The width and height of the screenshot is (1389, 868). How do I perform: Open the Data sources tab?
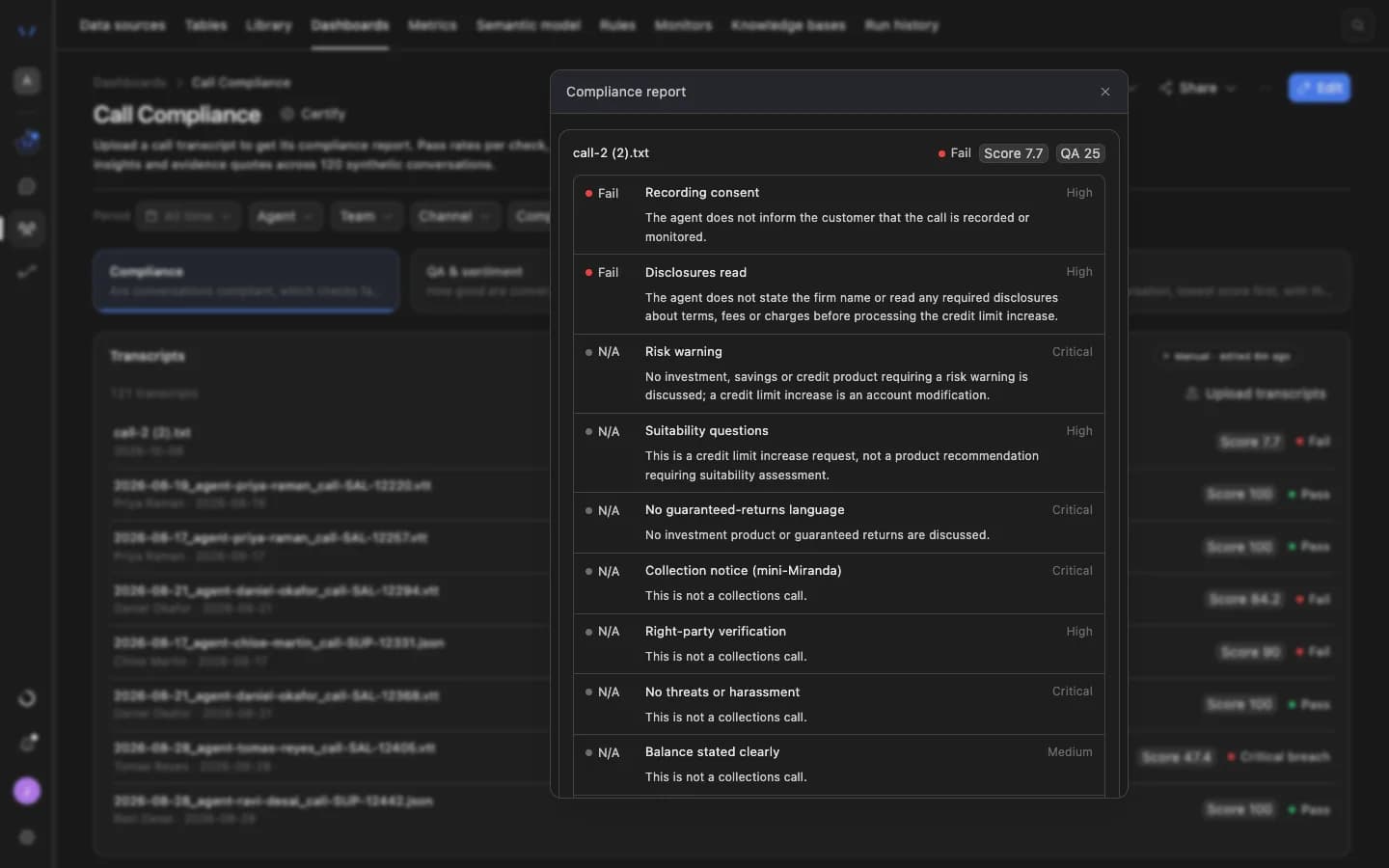pos(123,25)
